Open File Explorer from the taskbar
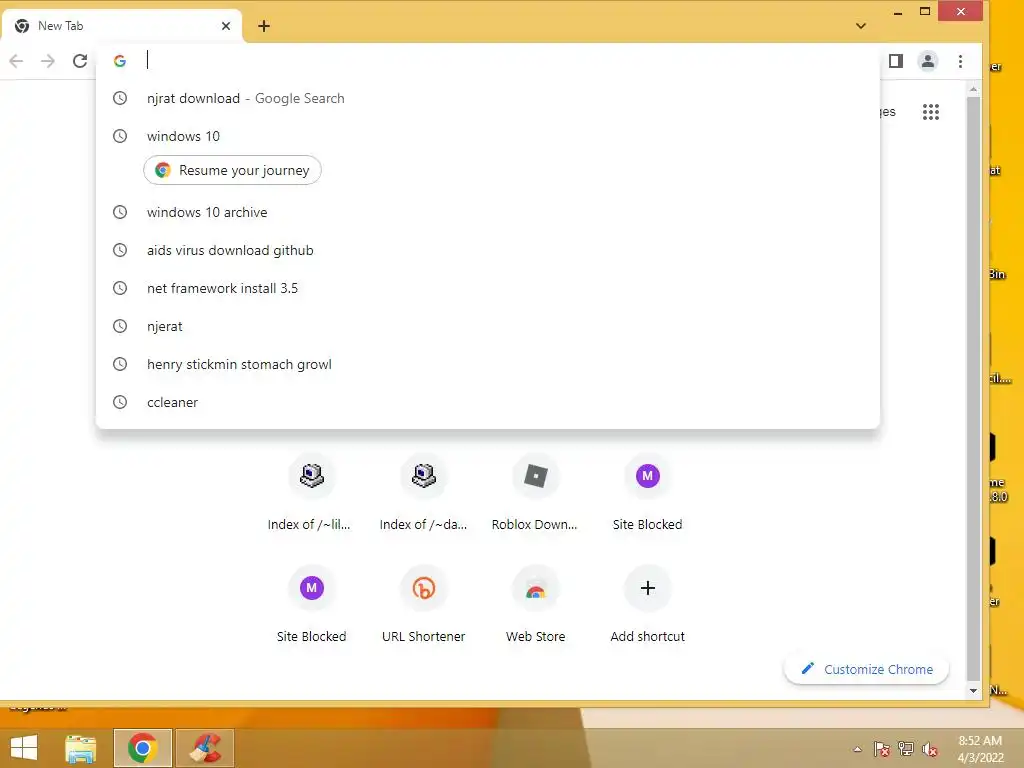This screenshot has width=1024, height=768. tap(80, 748)
